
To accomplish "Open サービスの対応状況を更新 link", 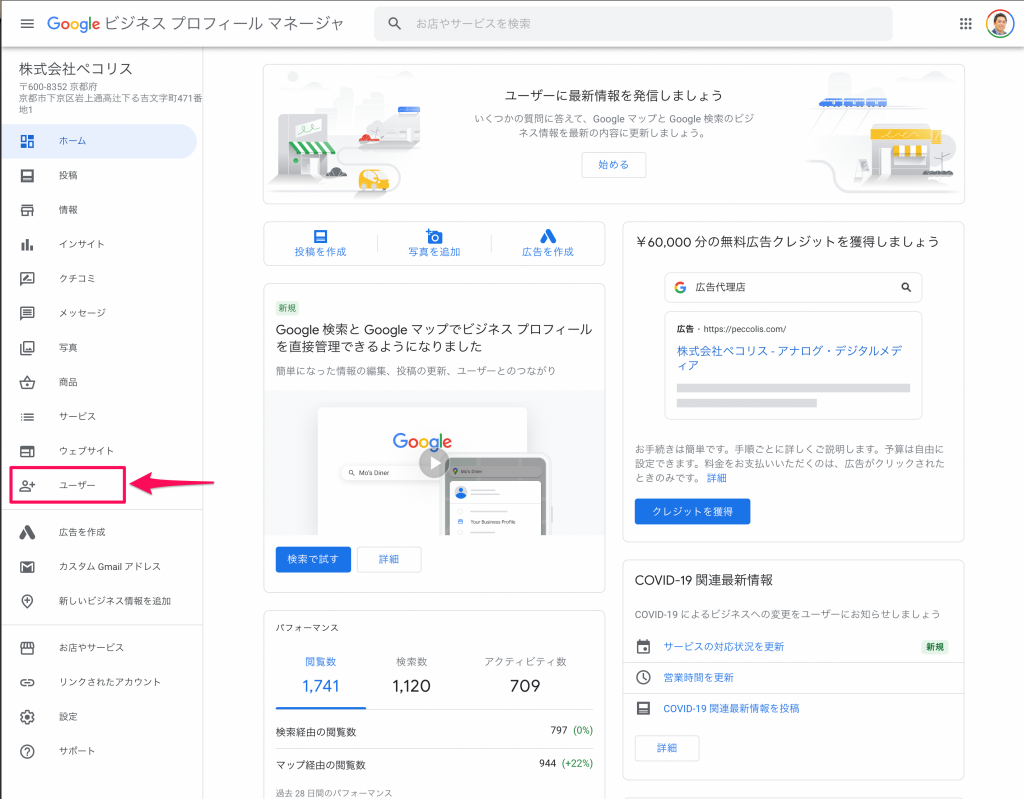I will pyautogui.click(x=724, y=647).
